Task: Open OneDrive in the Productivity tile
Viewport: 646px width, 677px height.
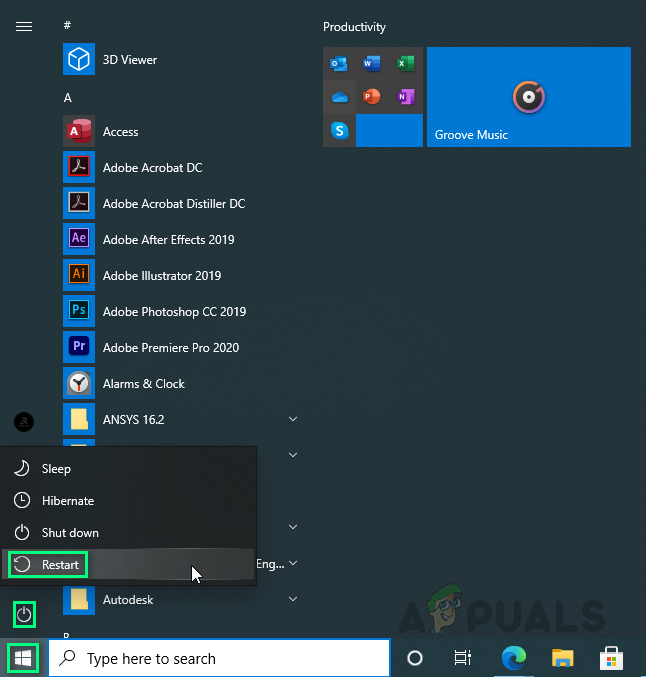Action: pyautogui.click(x=339, y=97)
